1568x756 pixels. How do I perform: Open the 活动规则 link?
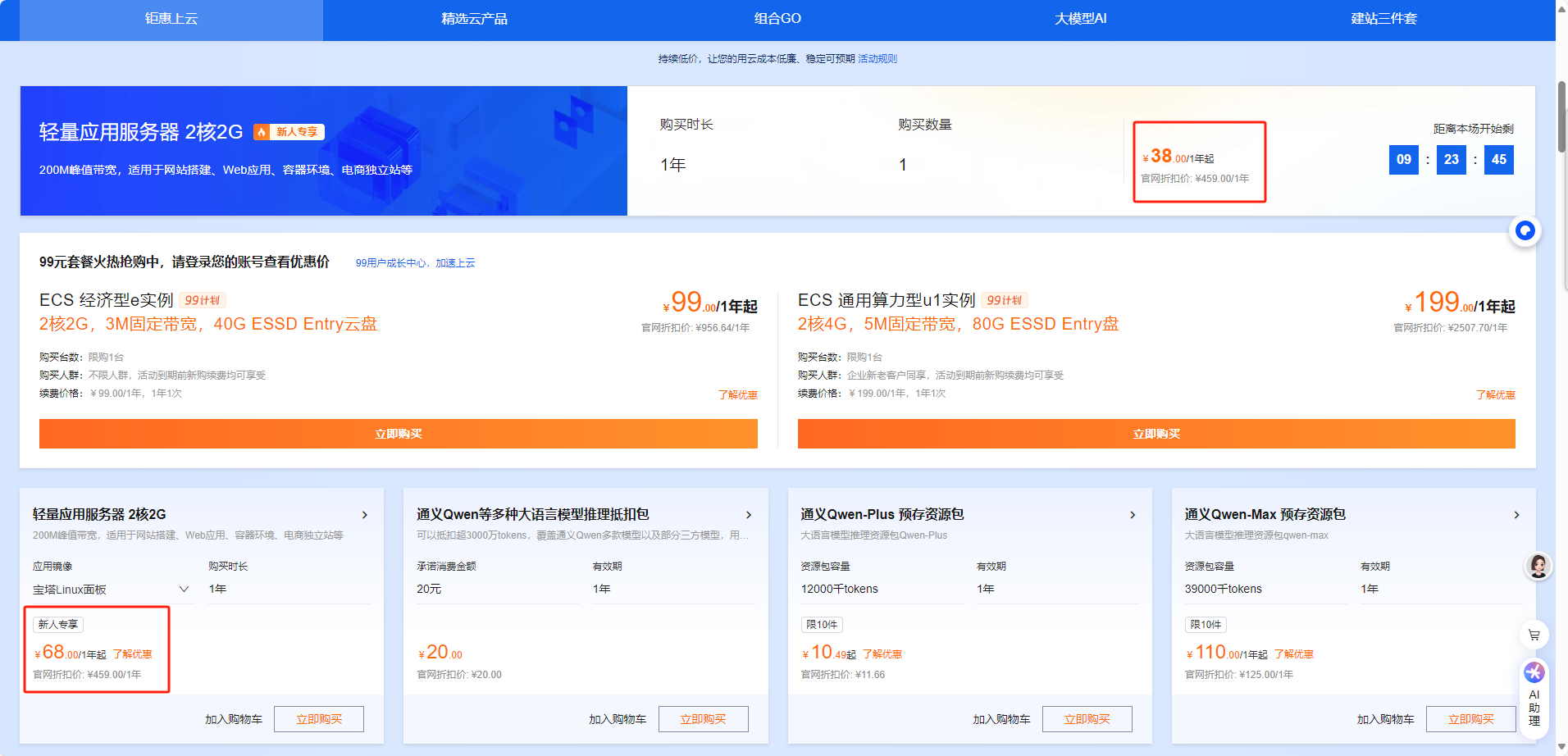point(877,59)
